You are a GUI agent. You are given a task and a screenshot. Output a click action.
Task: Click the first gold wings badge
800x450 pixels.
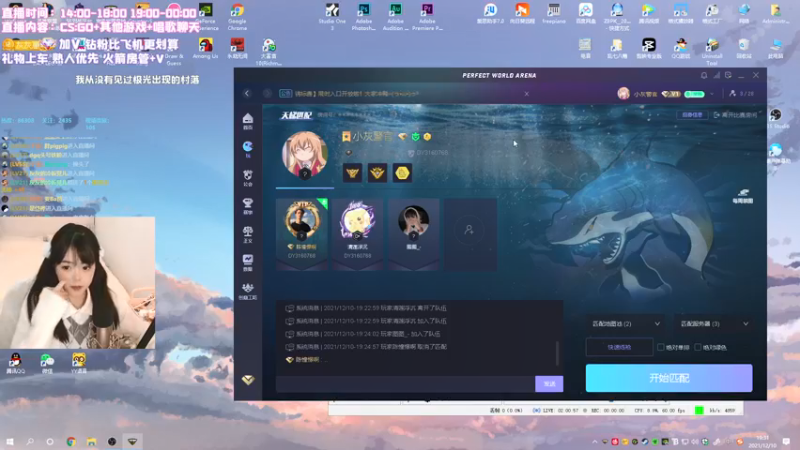[353, 173]
